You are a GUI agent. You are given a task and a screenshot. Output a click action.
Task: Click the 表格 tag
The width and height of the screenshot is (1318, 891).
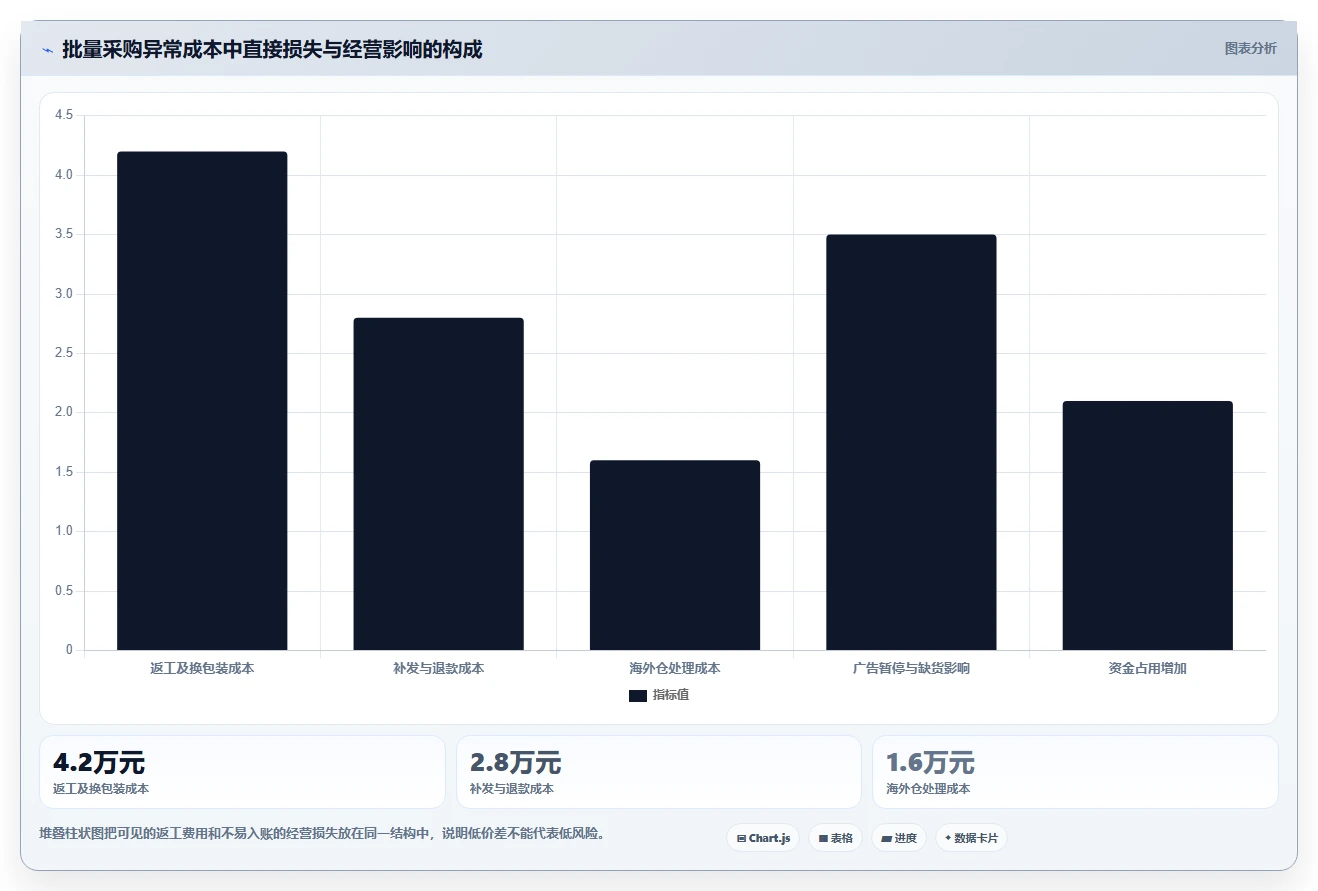click(835, 838)
